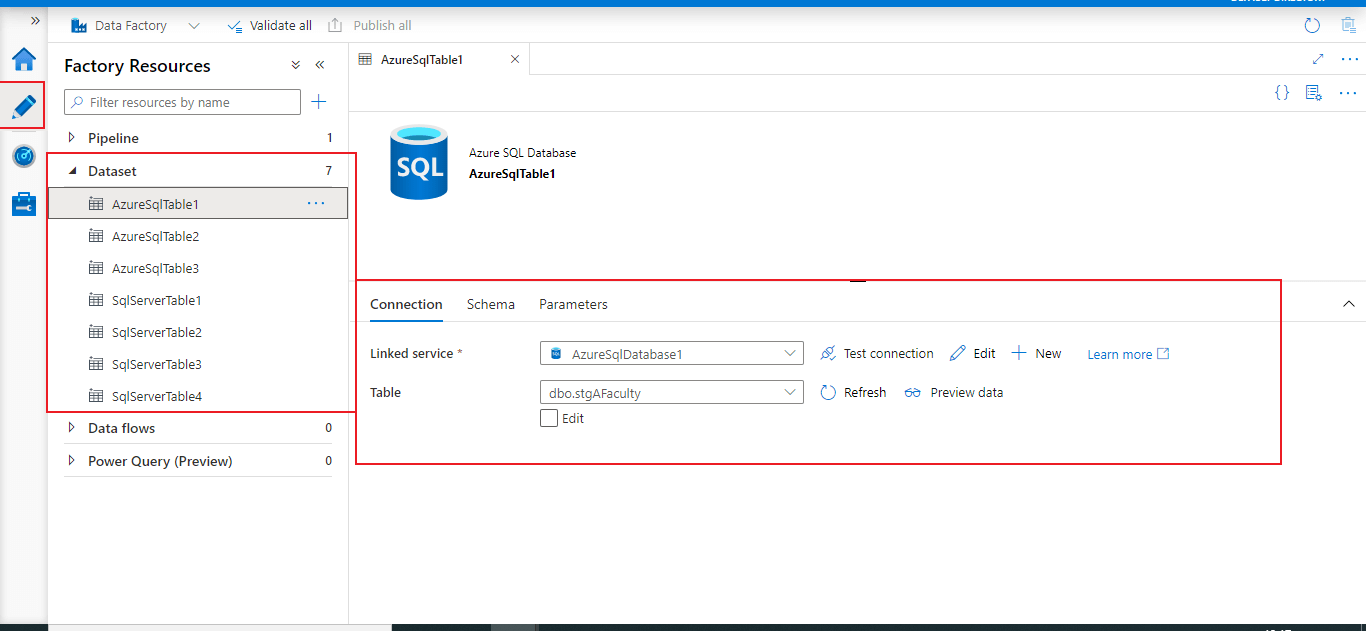Open the Monitor gauge icon
This screenshot has width=1366, height=631.
tap(23, 156)
